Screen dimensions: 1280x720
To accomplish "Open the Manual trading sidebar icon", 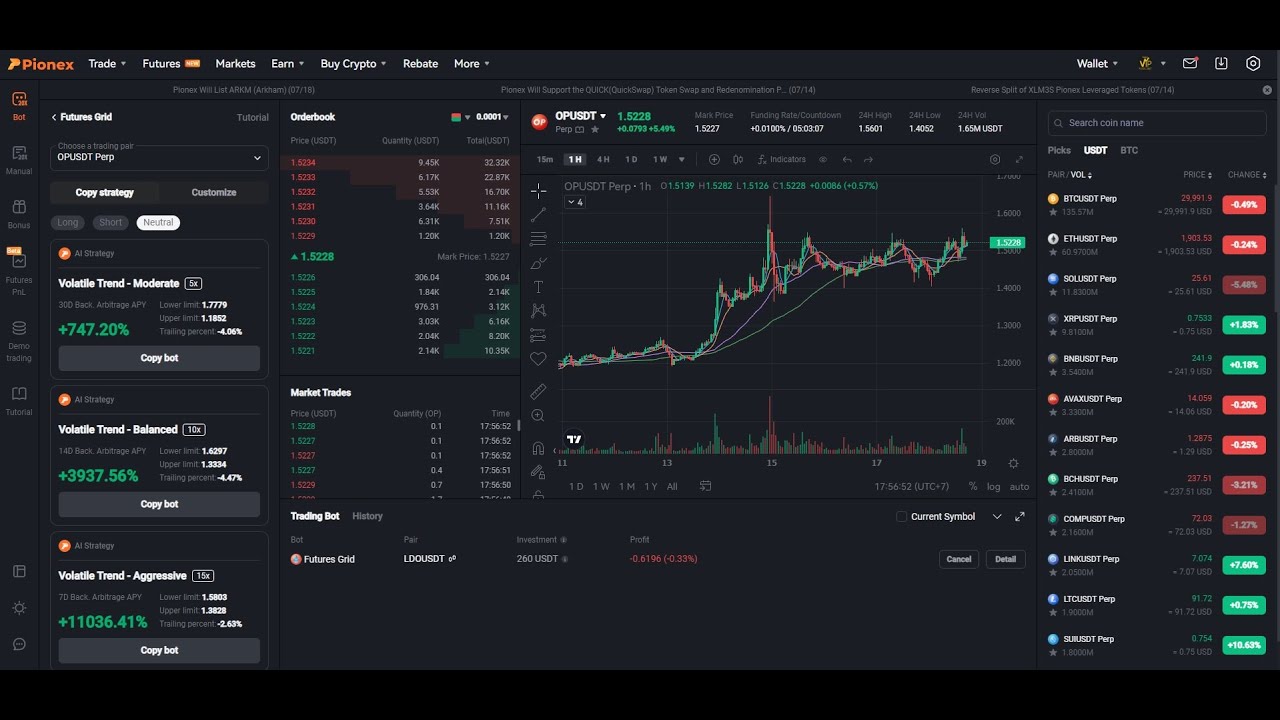I will tap(19, 159).
